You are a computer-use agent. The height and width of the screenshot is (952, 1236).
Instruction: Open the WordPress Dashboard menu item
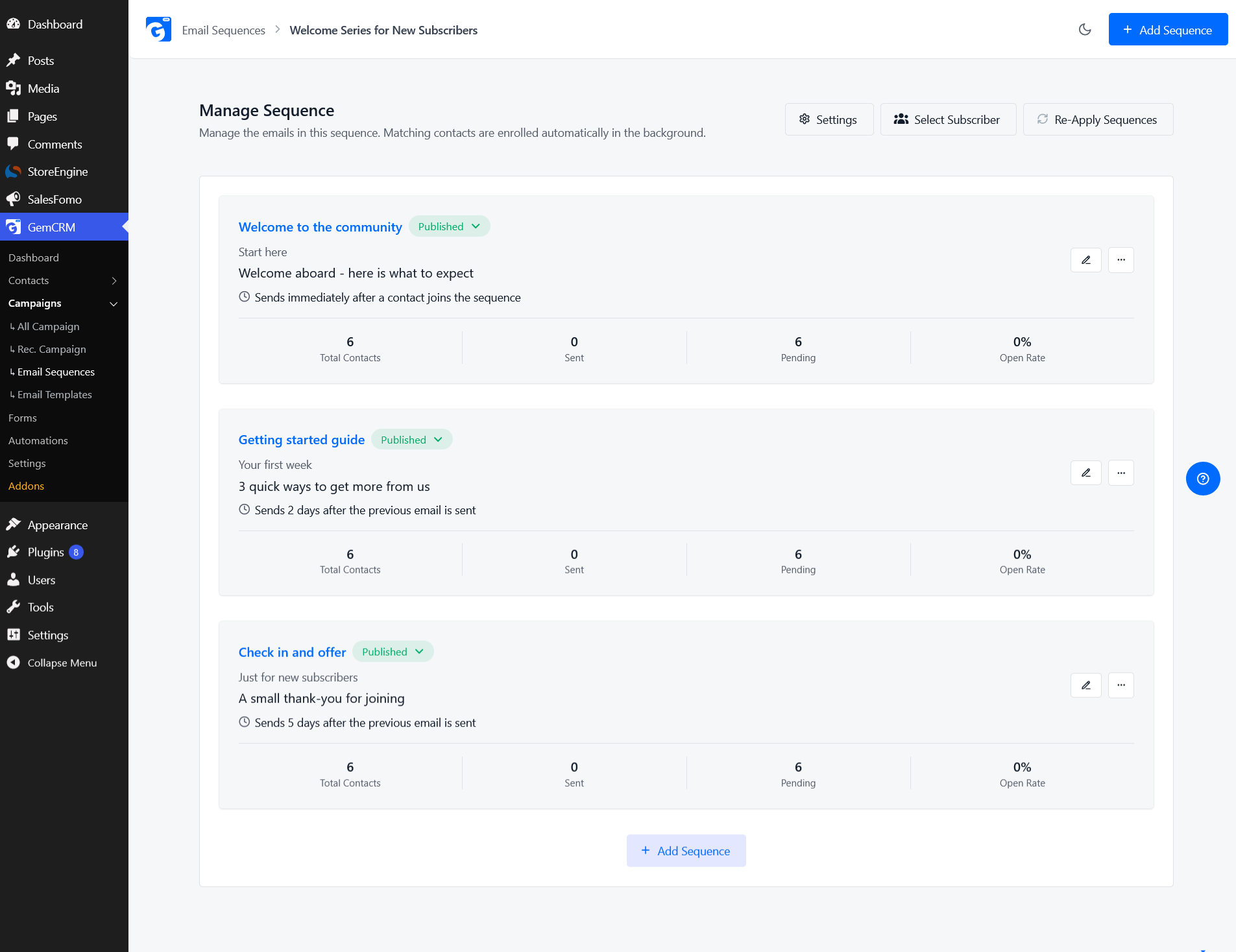pos(64,24)
